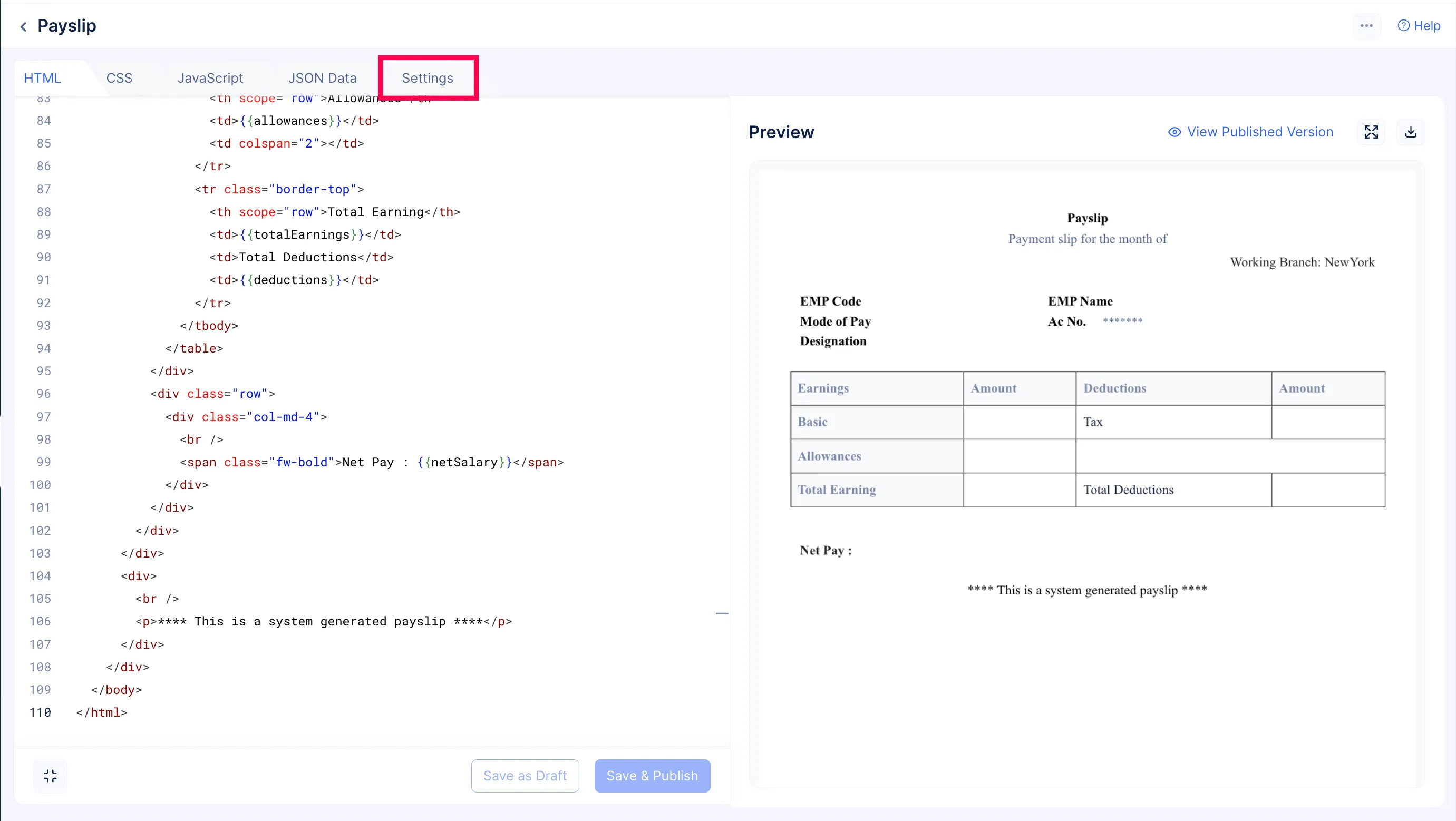The height and width of the screenshot is (821, 1456).
Task: Click the eye icon for published version
Action: point(1174,132)
